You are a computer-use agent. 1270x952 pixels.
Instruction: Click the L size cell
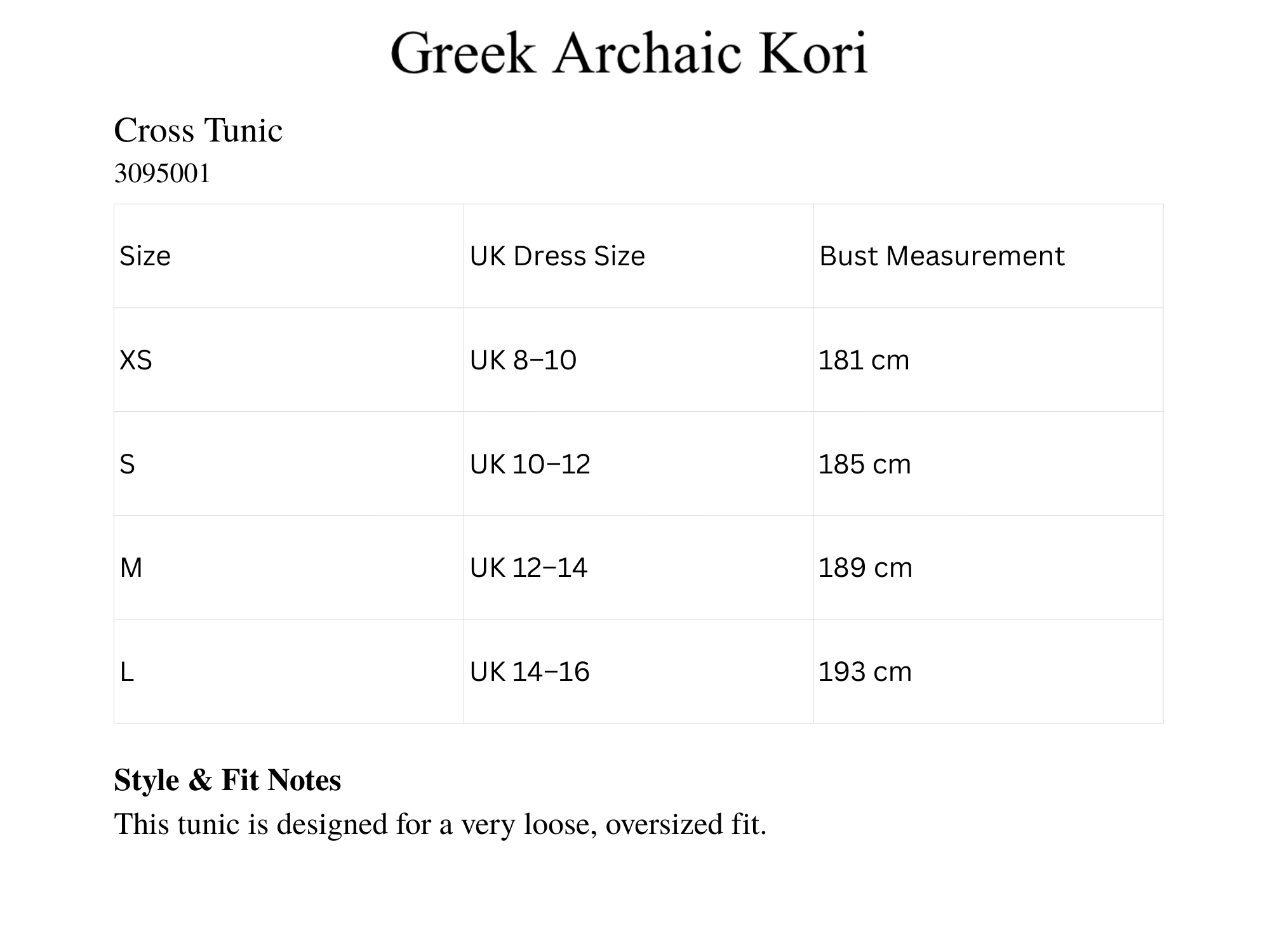click(x=127, y=672)
